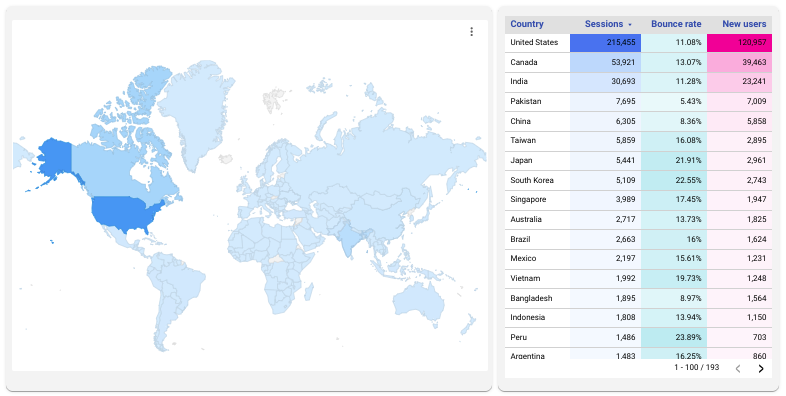Select the Brazil row in table
Image resolution: width=786 pixels, height=396 pixels.
click(x=638, y=239)
